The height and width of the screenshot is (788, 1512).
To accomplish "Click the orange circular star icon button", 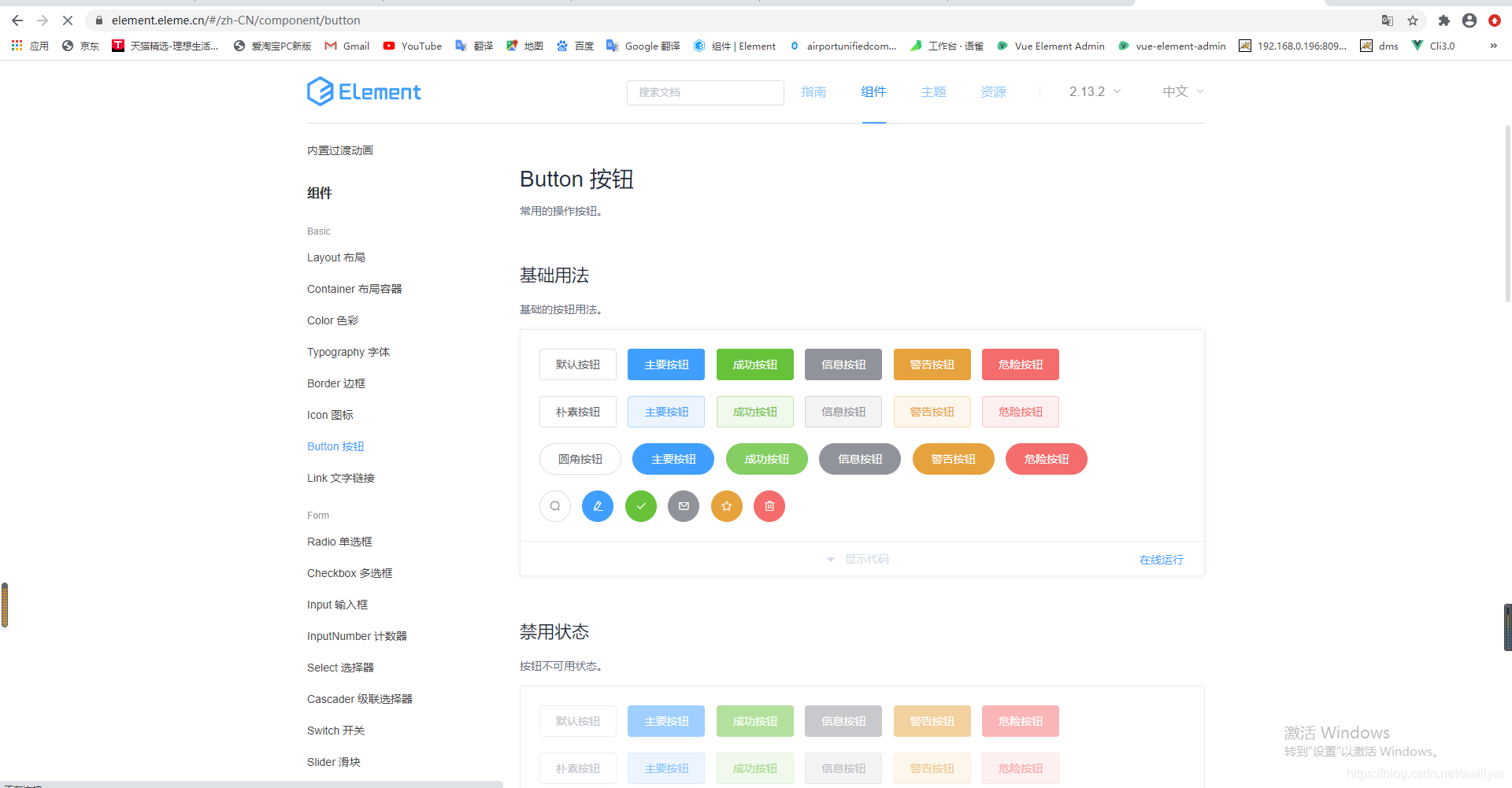I will 727,506.
